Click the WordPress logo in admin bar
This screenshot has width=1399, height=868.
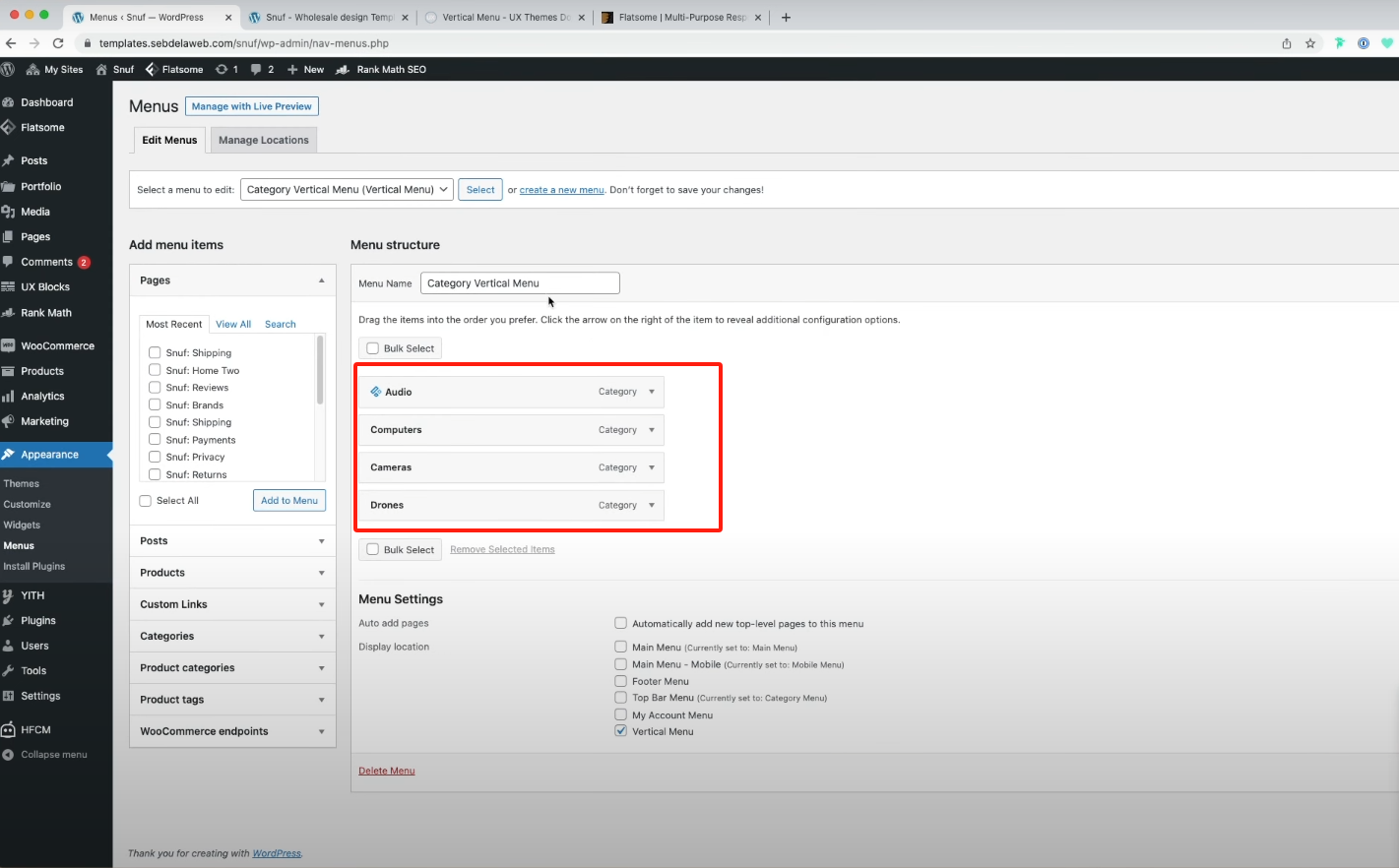click(9, 70)
